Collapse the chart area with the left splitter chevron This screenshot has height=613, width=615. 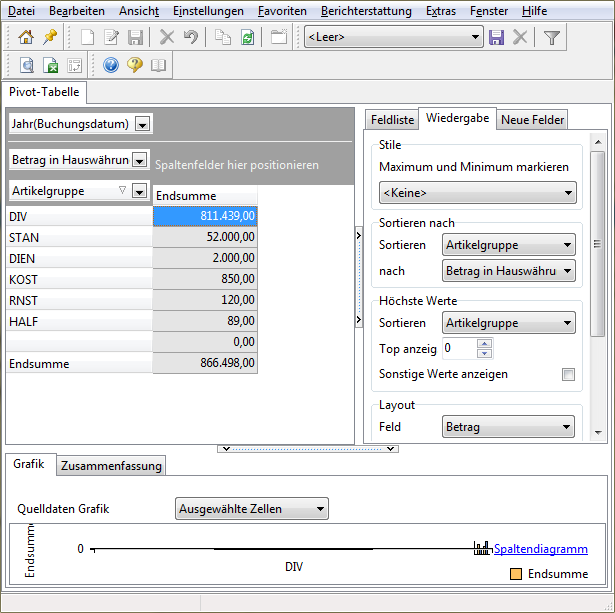point(226,449)
